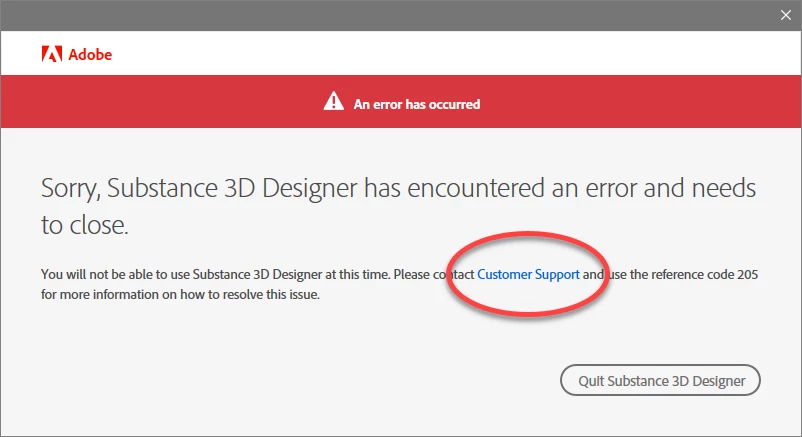Open the Customer Support link
Viewport: 802px width, 437px height.
(x=528, y=275)
